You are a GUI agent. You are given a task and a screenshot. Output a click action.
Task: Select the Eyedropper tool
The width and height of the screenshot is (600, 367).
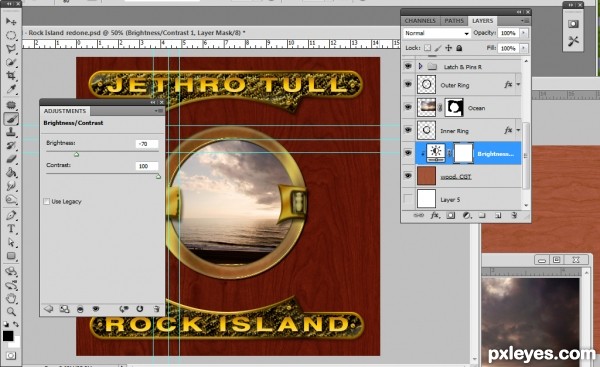click(11, 89)
